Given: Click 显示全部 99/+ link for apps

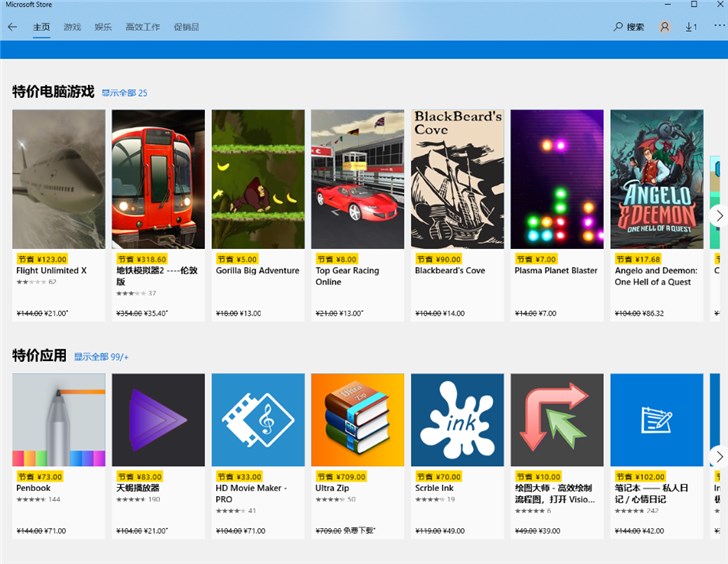Looking at the screenshot, I should tap(101, 357).
